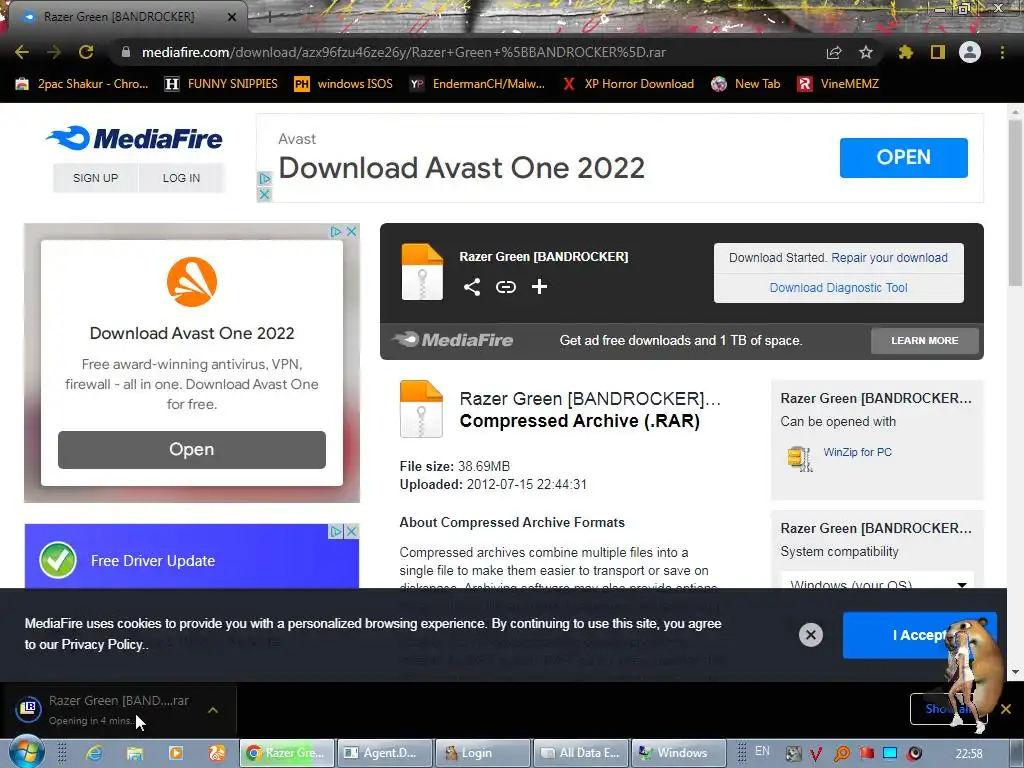Screen dimensions: 1024x768
Task: Share the file via the share icon
Action: click(x=472, y=287)
